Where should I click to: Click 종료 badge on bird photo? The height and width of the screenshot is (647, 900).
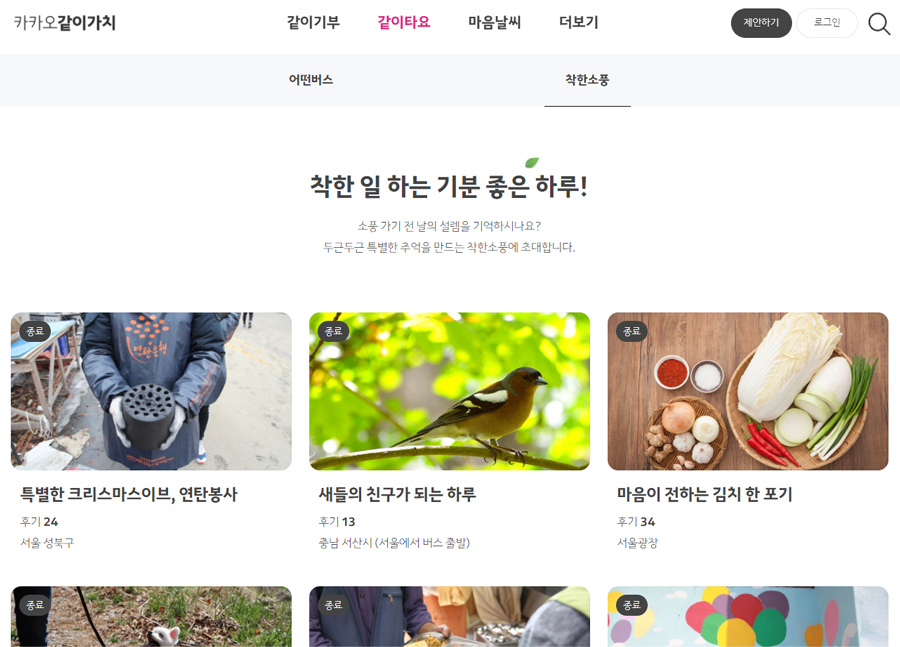[333, 331]
